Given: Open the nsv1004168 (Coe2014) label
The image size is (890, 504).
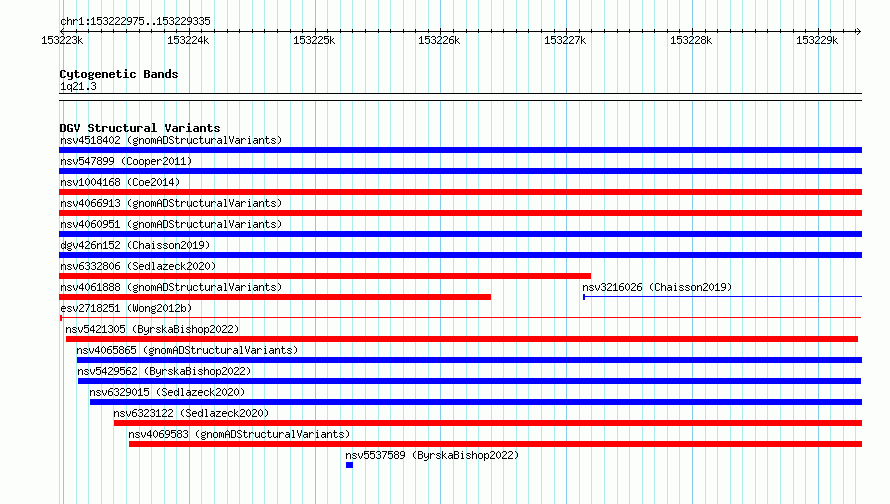Looking at the screenshot, I should (x=120, y=182).
